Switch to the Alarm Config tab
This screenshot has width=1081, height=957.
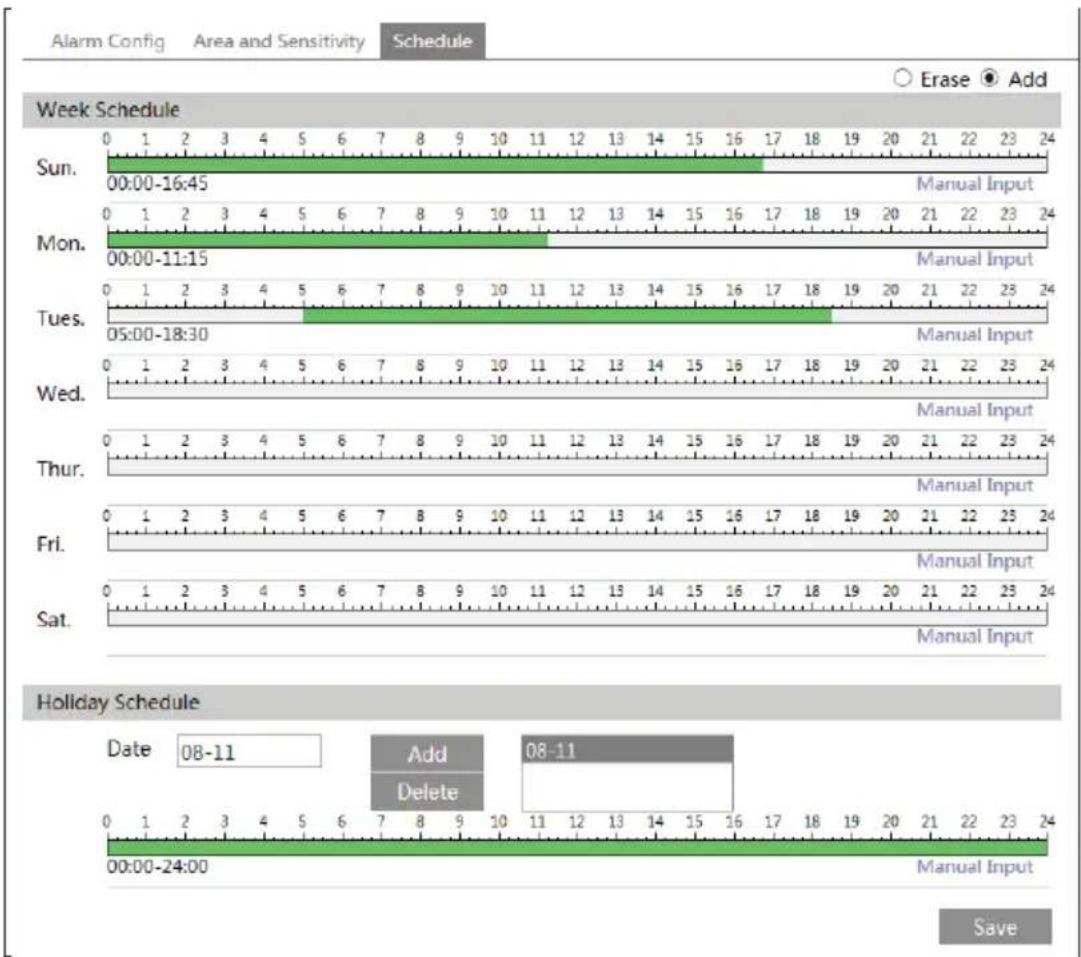(x=108, y=41)
